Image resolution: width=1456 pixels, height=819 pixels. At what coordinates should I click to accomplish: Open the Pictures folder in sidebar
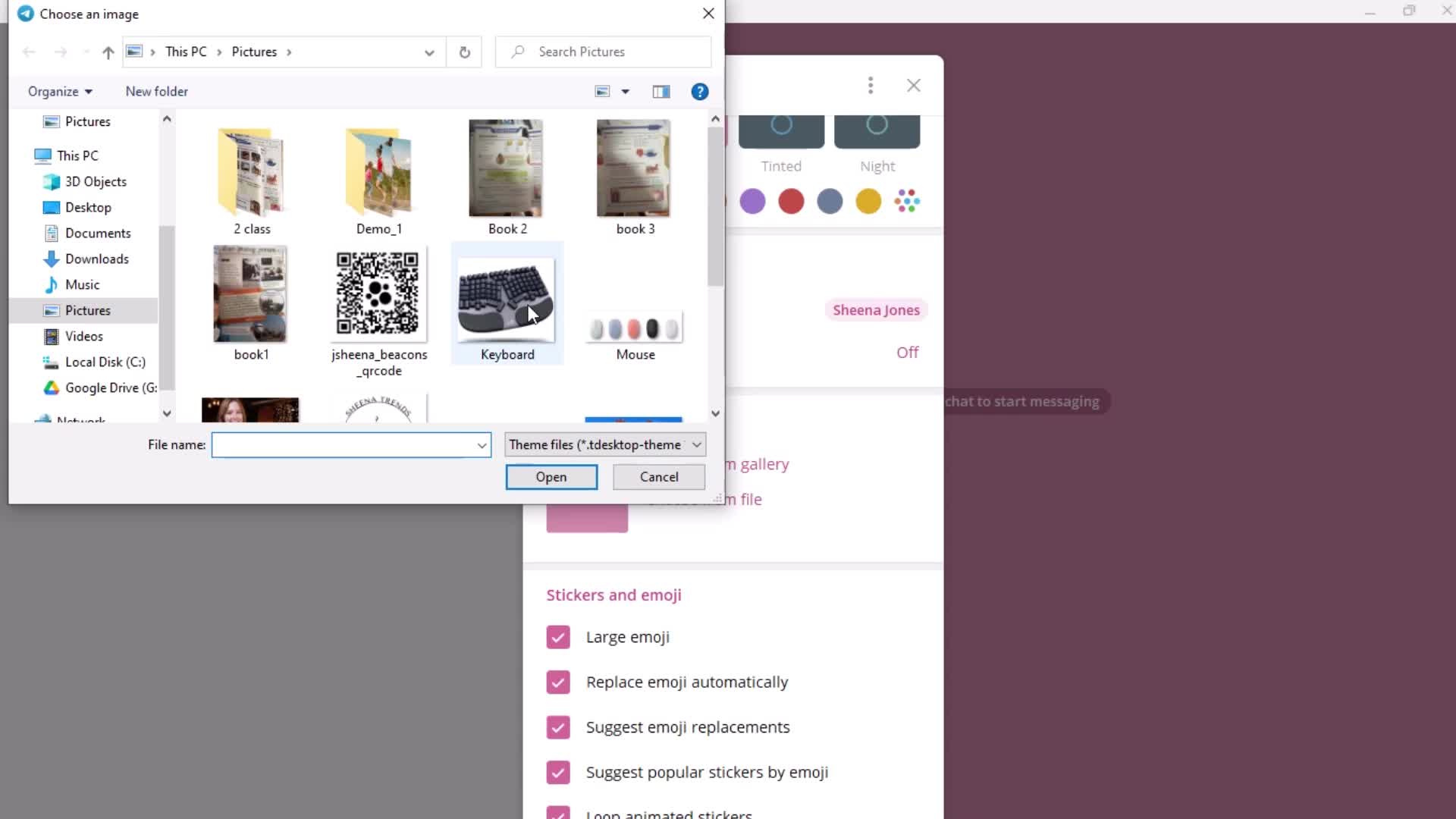87,310
